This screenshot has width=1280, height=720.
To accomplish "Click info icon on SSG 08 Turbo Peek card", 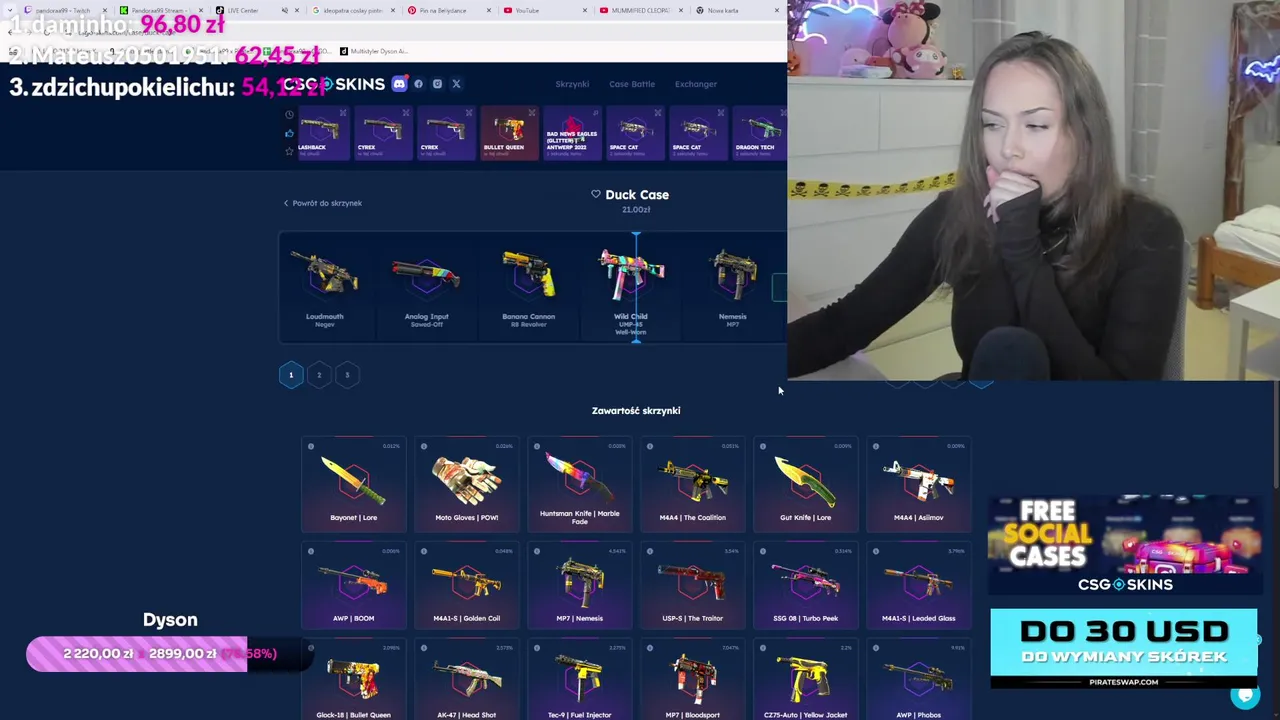I will (763, 551).
